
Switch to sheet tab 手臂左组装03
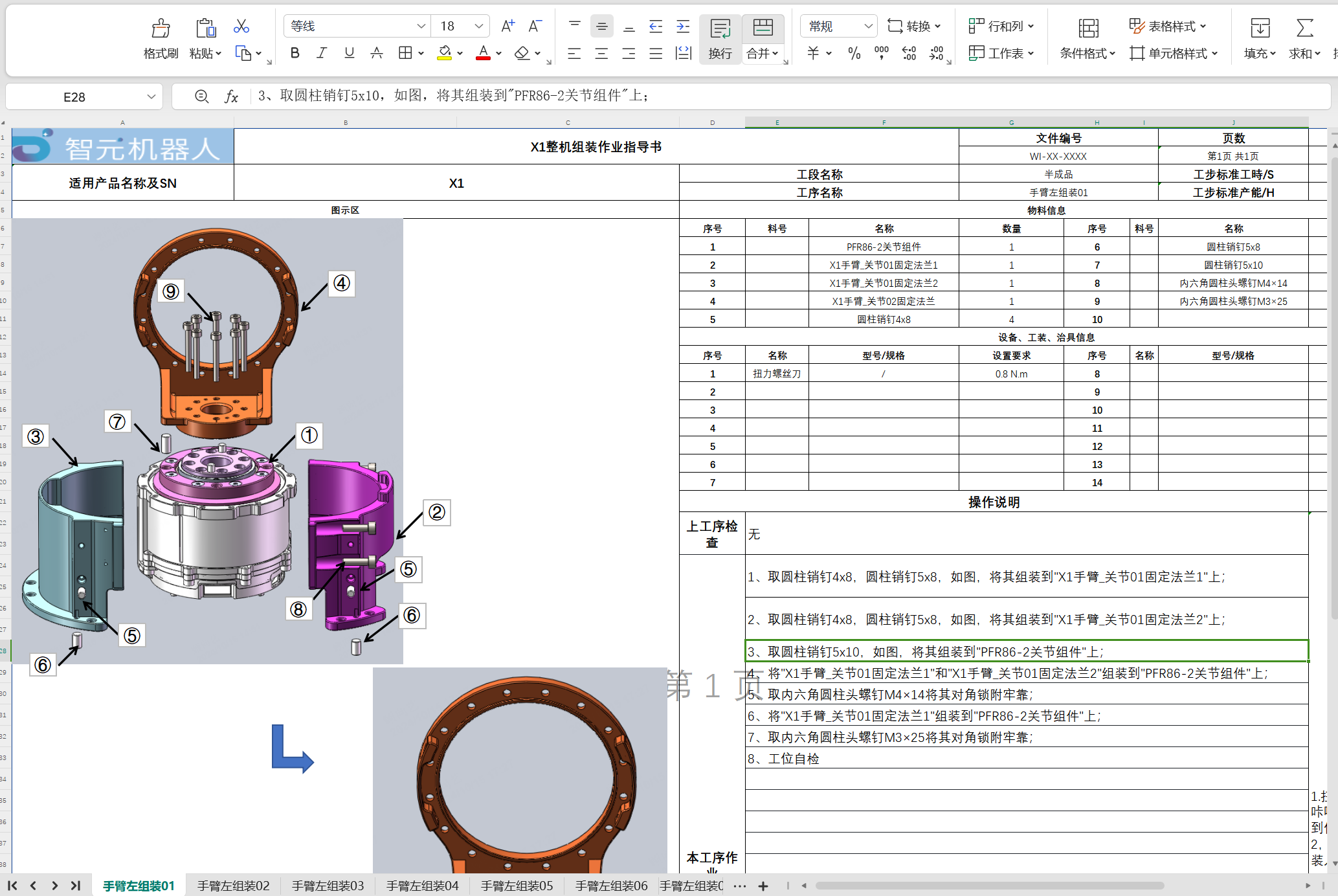[328, 886]
